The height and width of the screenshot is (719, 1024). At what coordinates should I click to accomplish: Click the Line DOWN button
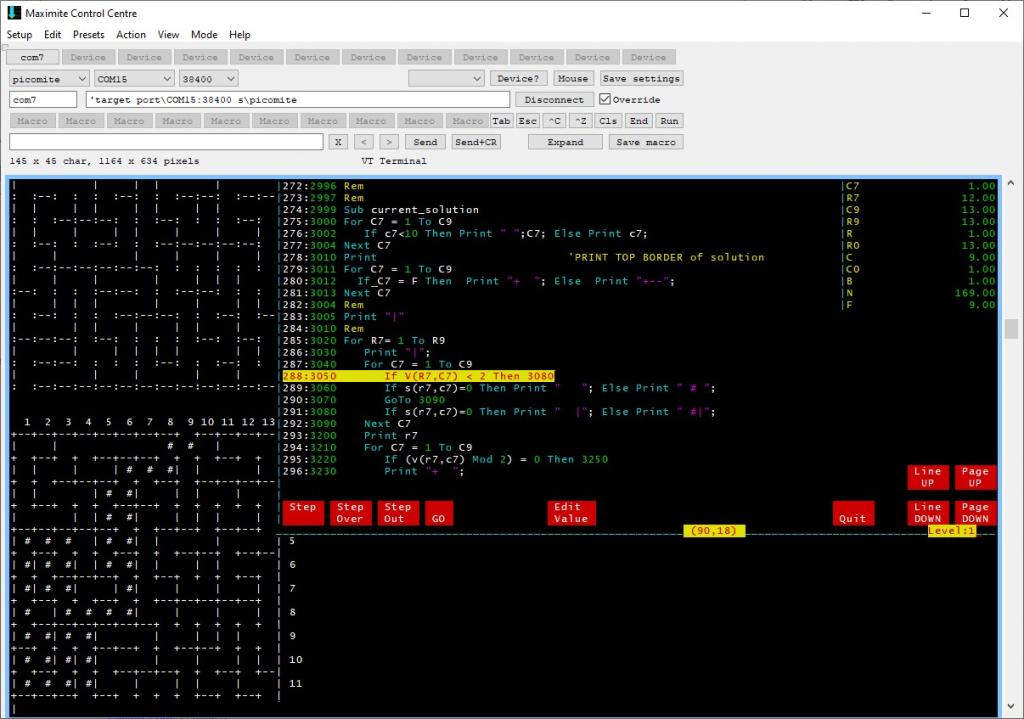[927, 512]
